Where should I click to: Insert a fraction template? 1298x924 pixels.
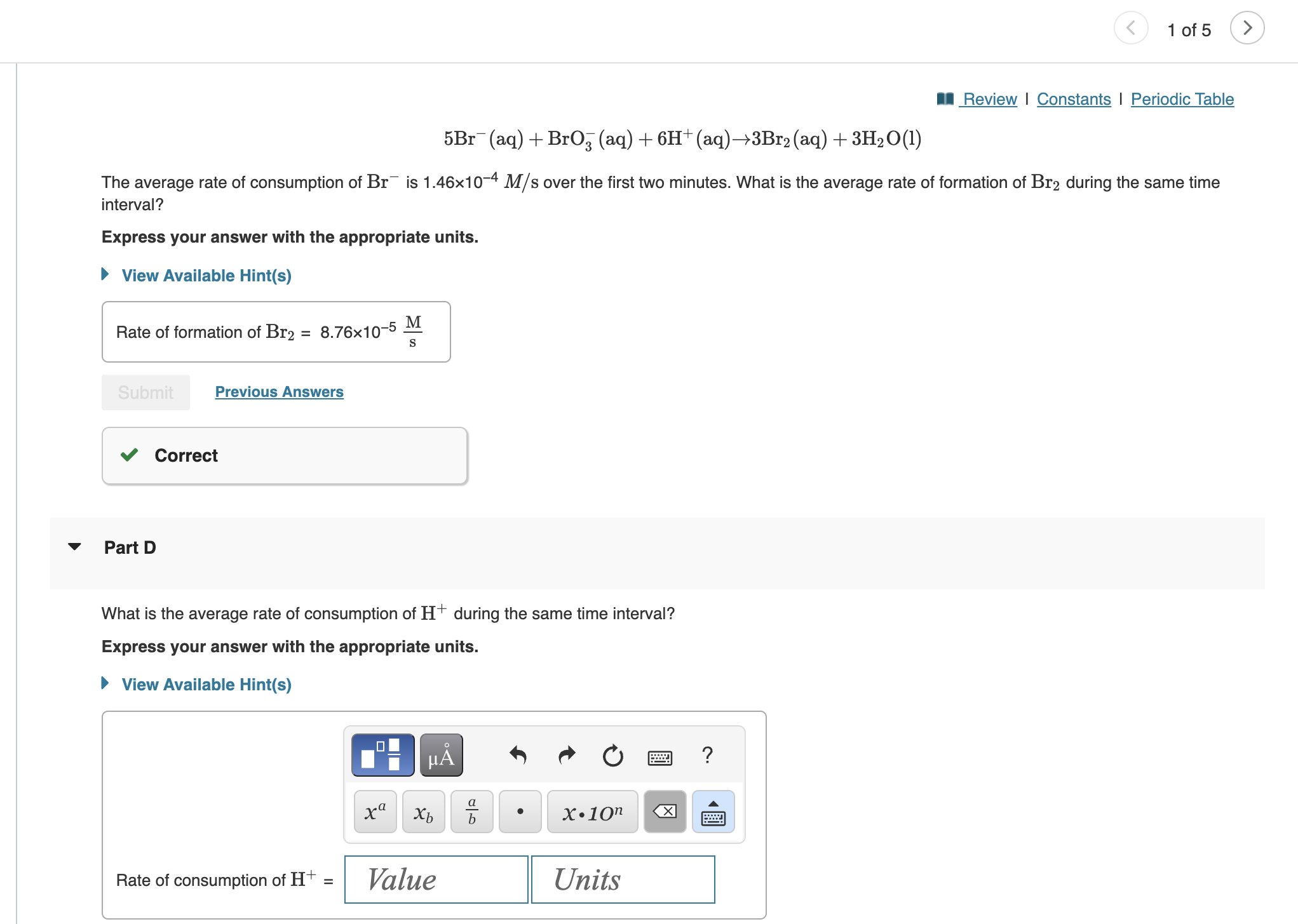[471, 812]
